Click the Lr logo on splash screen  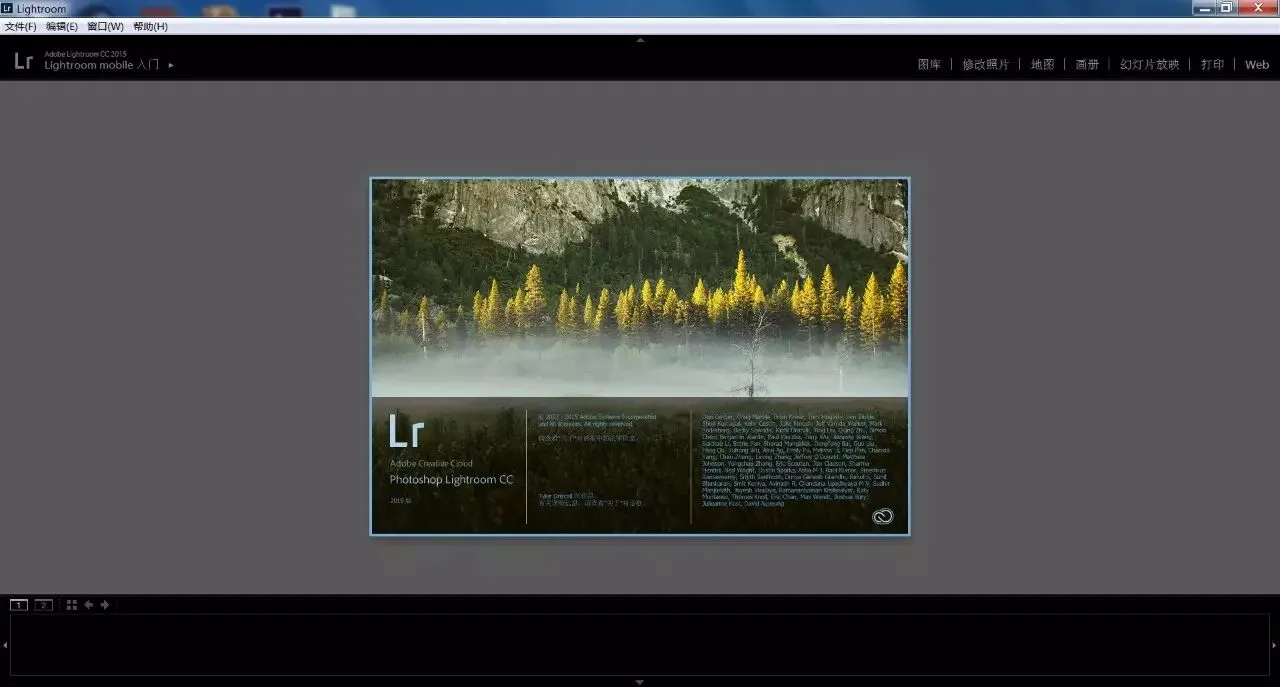click(x=407, y=431)
